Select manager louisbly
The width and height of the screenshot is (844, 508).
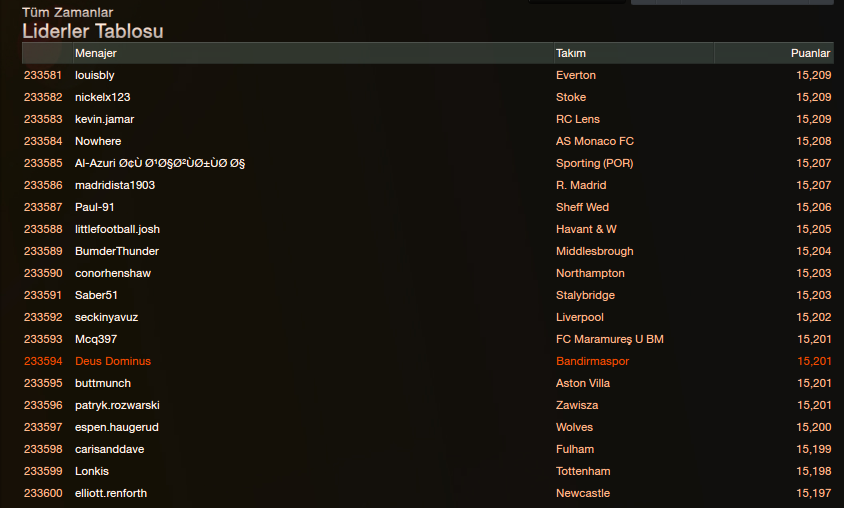click(x=95, y=75)
